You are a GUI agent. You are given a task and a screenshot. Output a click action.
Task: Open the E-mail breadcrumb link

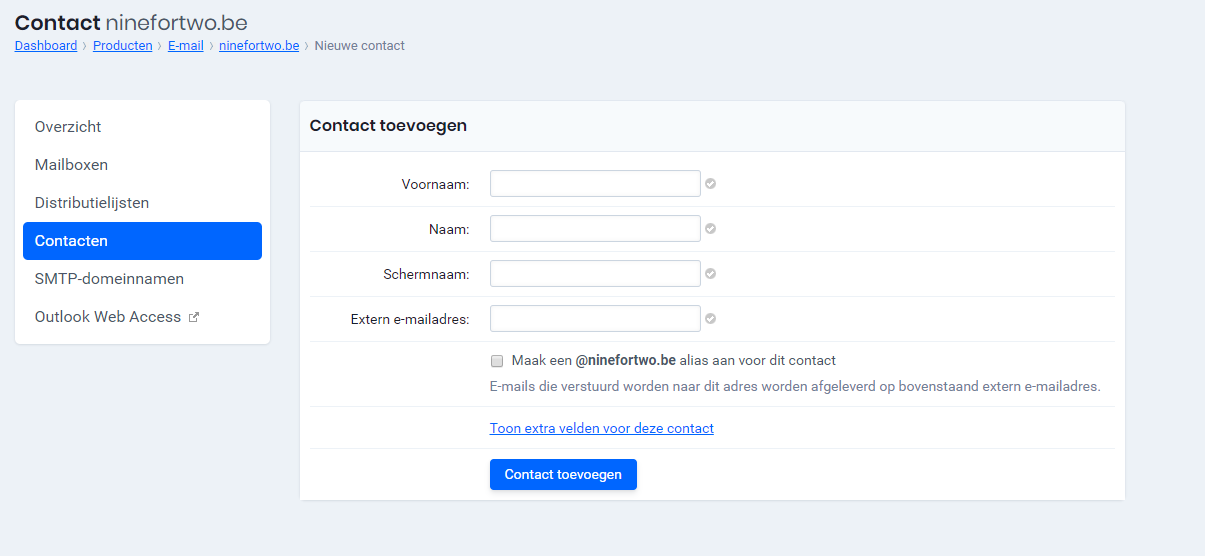tap(185, 46)
